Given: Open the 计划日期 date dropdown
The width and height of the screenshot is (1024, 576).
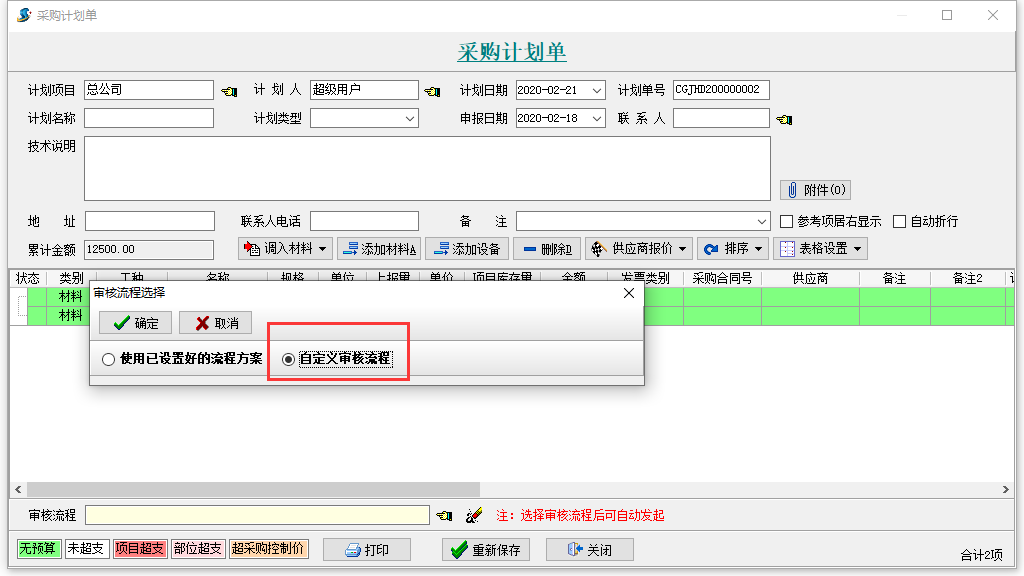Looking at the screenshot, I should 597,91.
